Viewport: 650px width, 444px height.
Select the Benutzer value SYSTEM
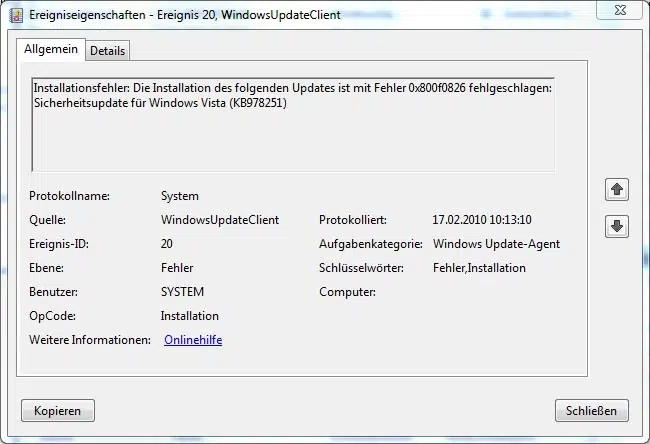click(182, 292)
